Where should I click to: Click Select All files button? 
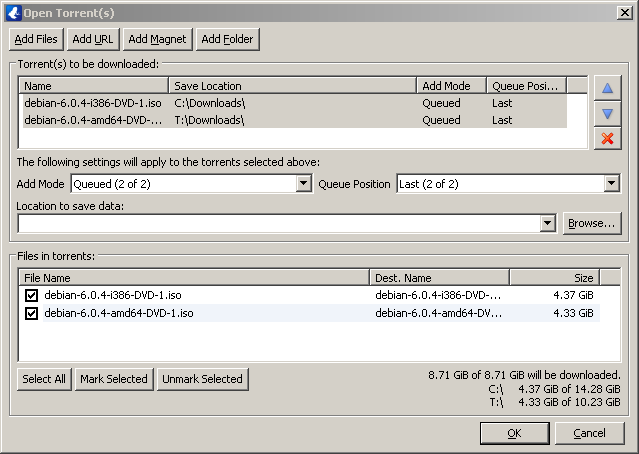(x=44, y=379)
